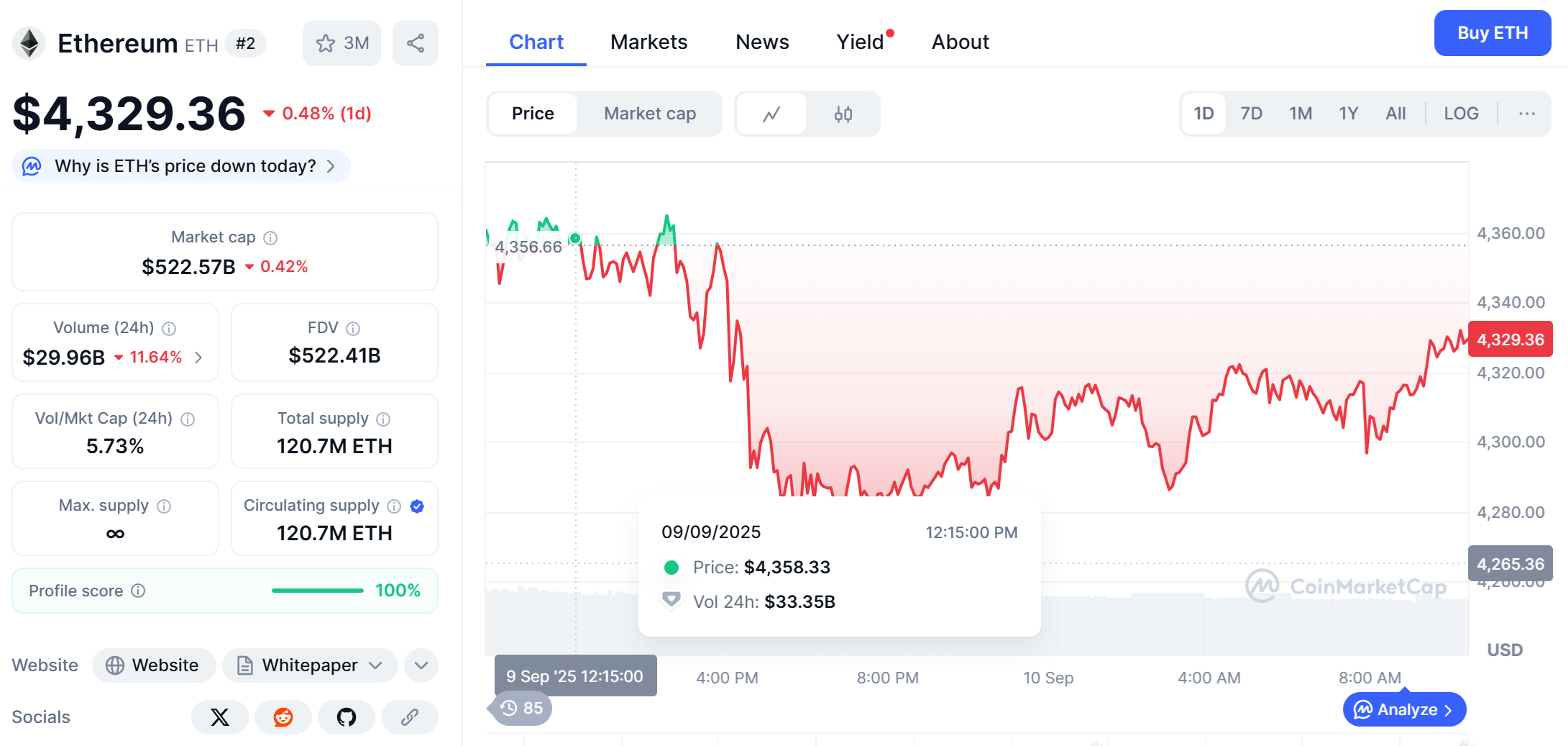
Task: Set chart range to 1Y
Action: (1349, 114)
